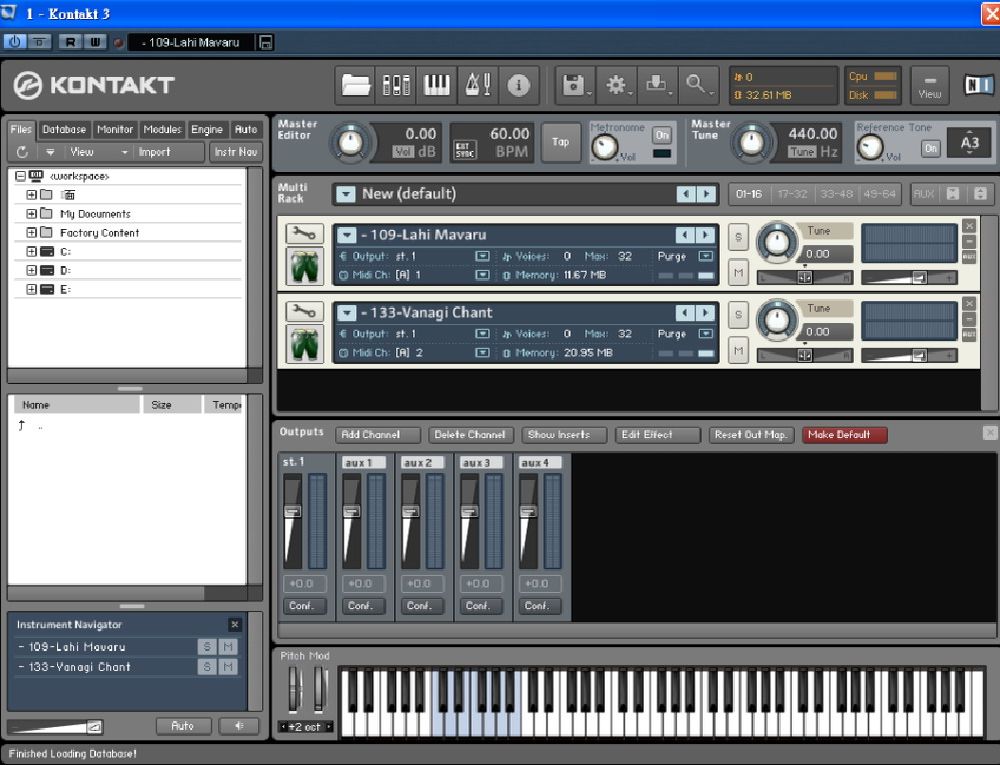The image size is (1000, 765).
Task: Mute the 109-Lahi Mavaru instrument in rack
Action: coord(738,273)
